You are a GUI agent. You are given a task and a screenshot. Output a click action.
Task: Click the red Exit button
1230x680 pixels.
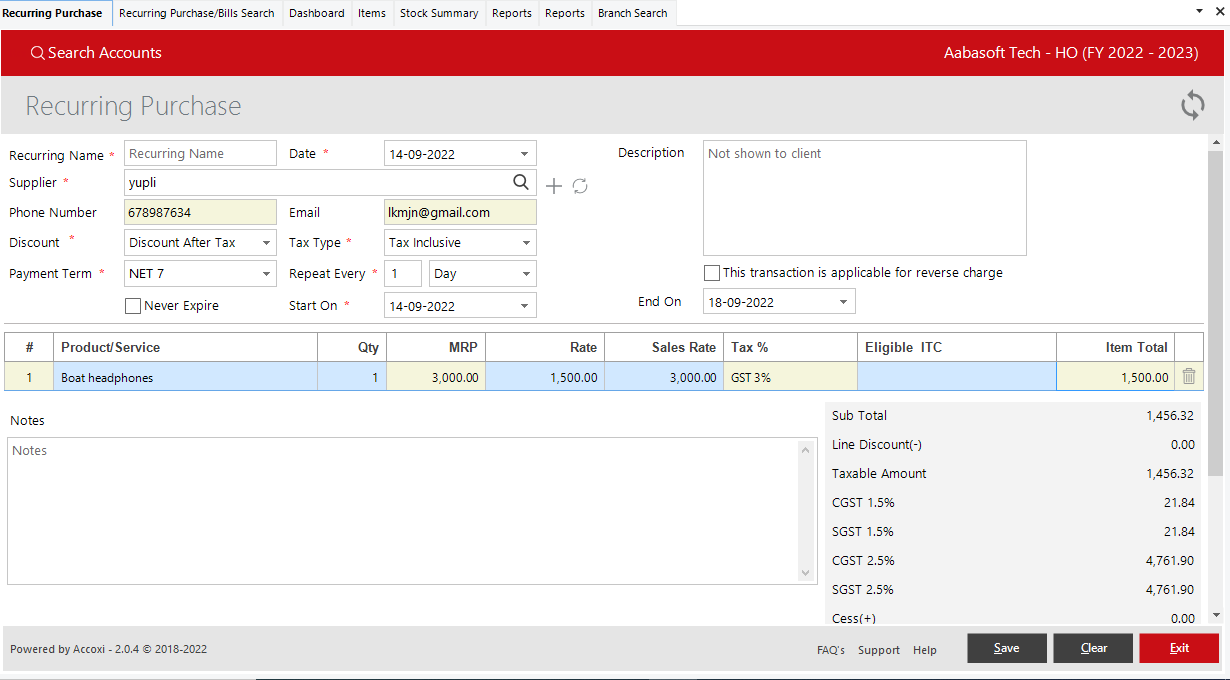pos(1179,648)
